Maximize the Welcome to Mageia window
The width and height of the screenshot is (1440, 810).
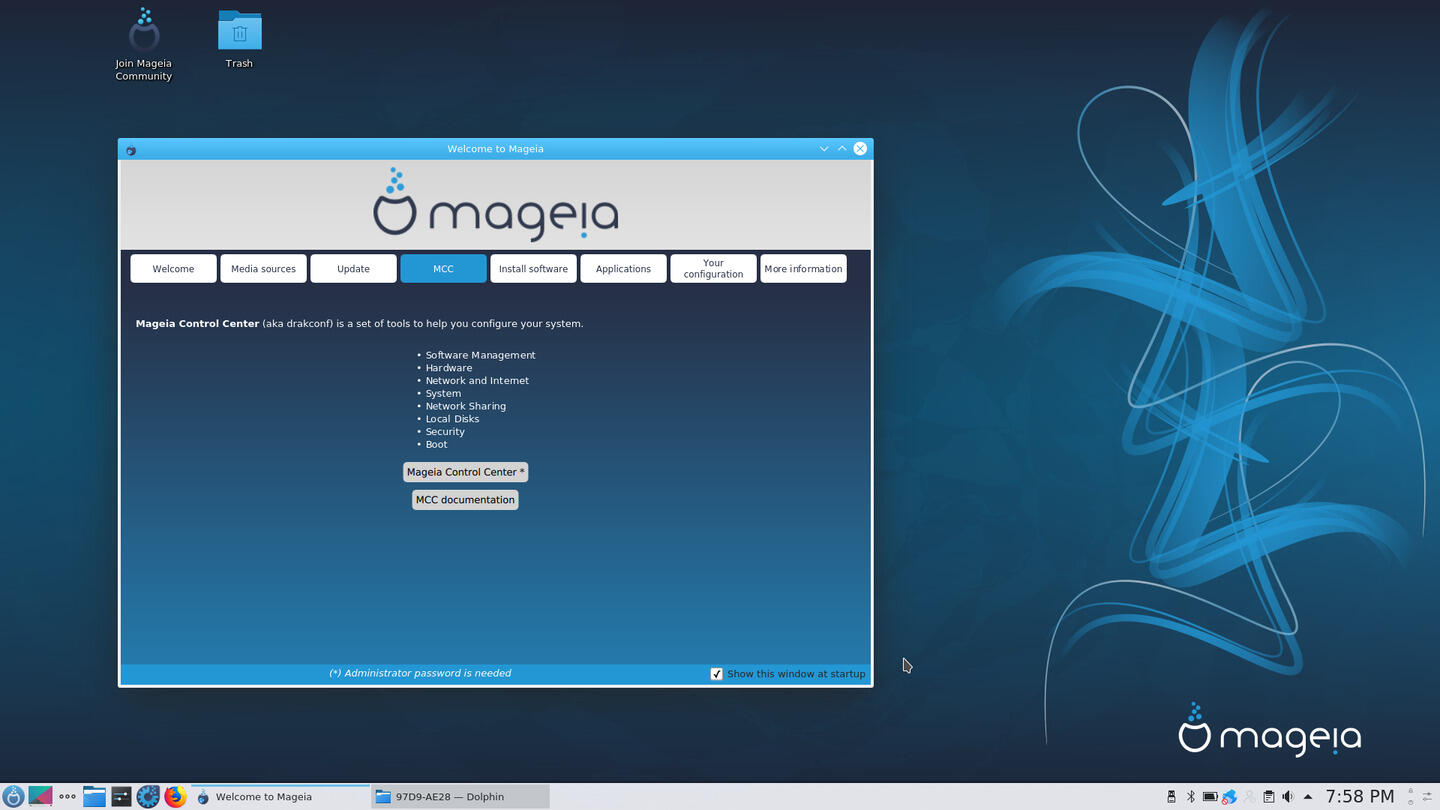tap(842, 149)
